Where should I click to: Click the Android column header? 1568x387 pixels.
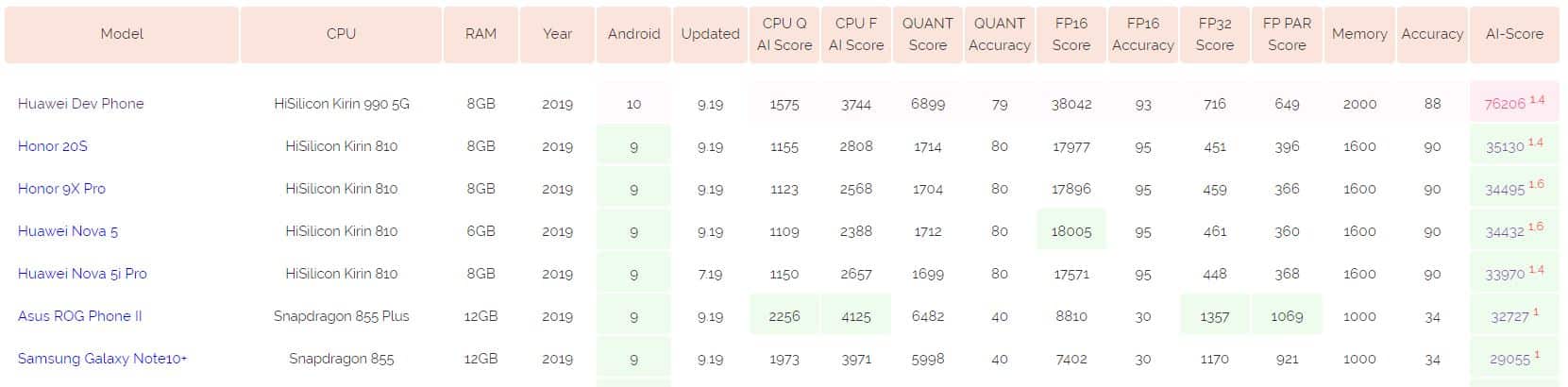[633, 34]
